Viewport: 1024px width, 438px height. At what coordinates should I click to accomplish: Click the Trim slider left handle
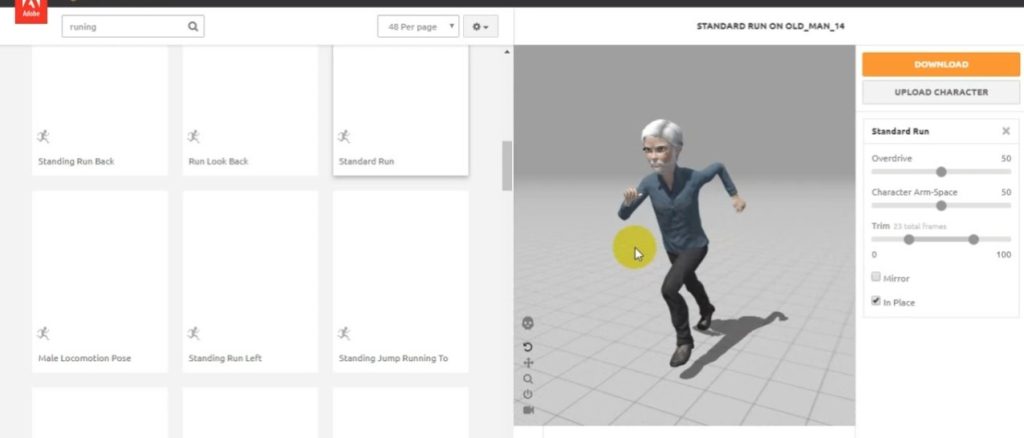tap(908, 240)
